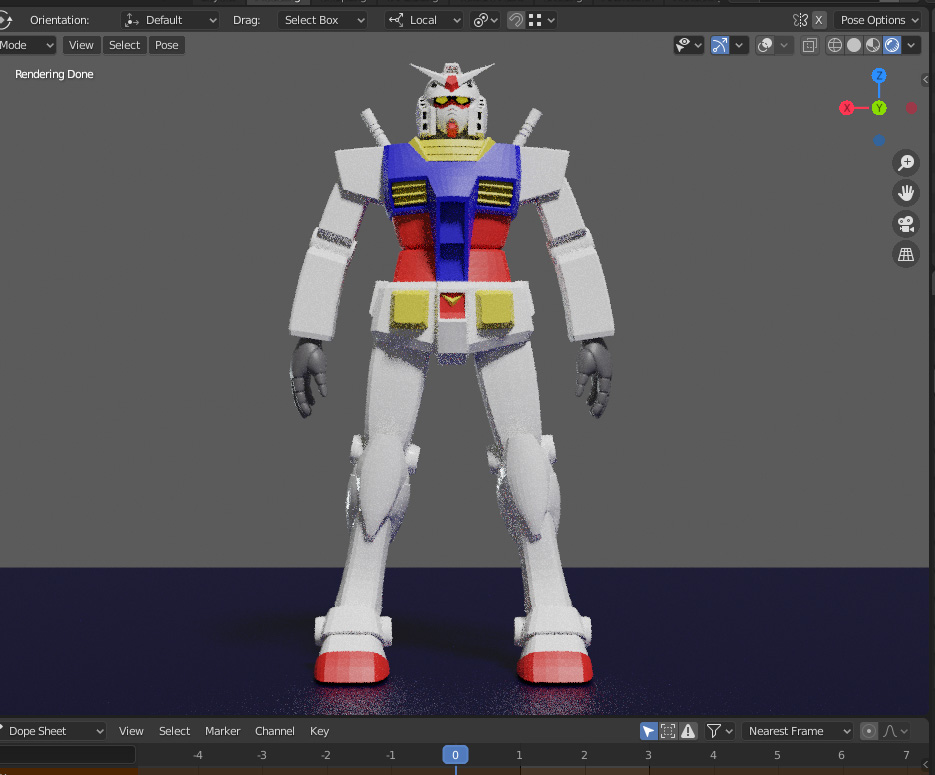Select material preview shading mode
This screenshot has height=775, width=935.
pyautogui.click(x=872, y=45)
